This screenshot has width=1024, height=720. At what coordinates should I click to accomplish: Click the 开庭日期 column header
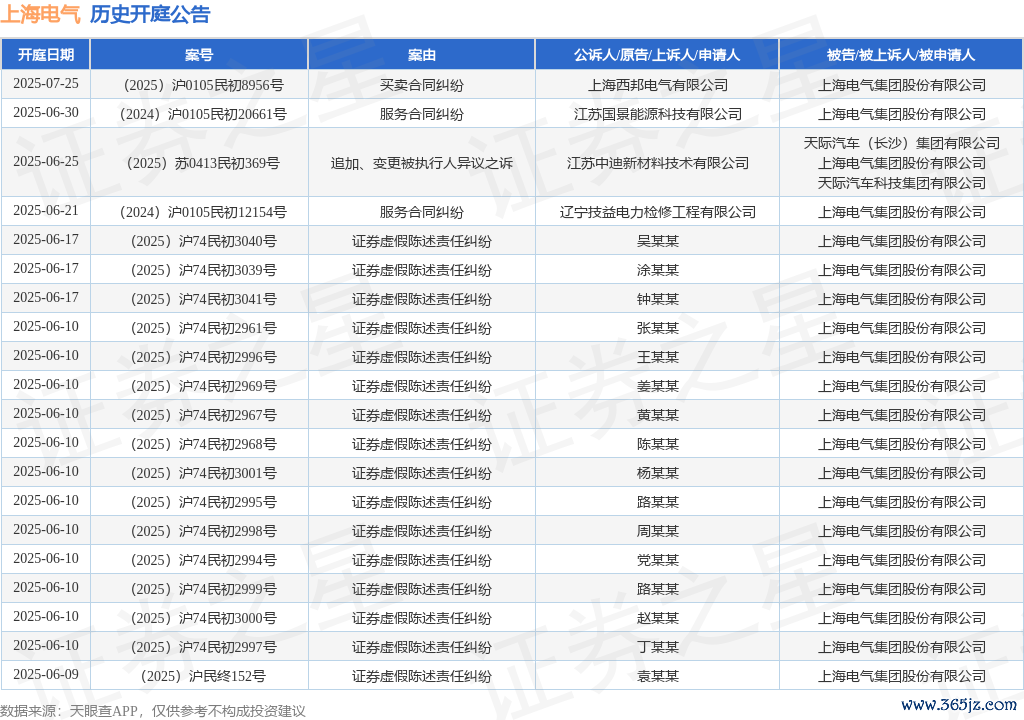[x=46, y=55]
